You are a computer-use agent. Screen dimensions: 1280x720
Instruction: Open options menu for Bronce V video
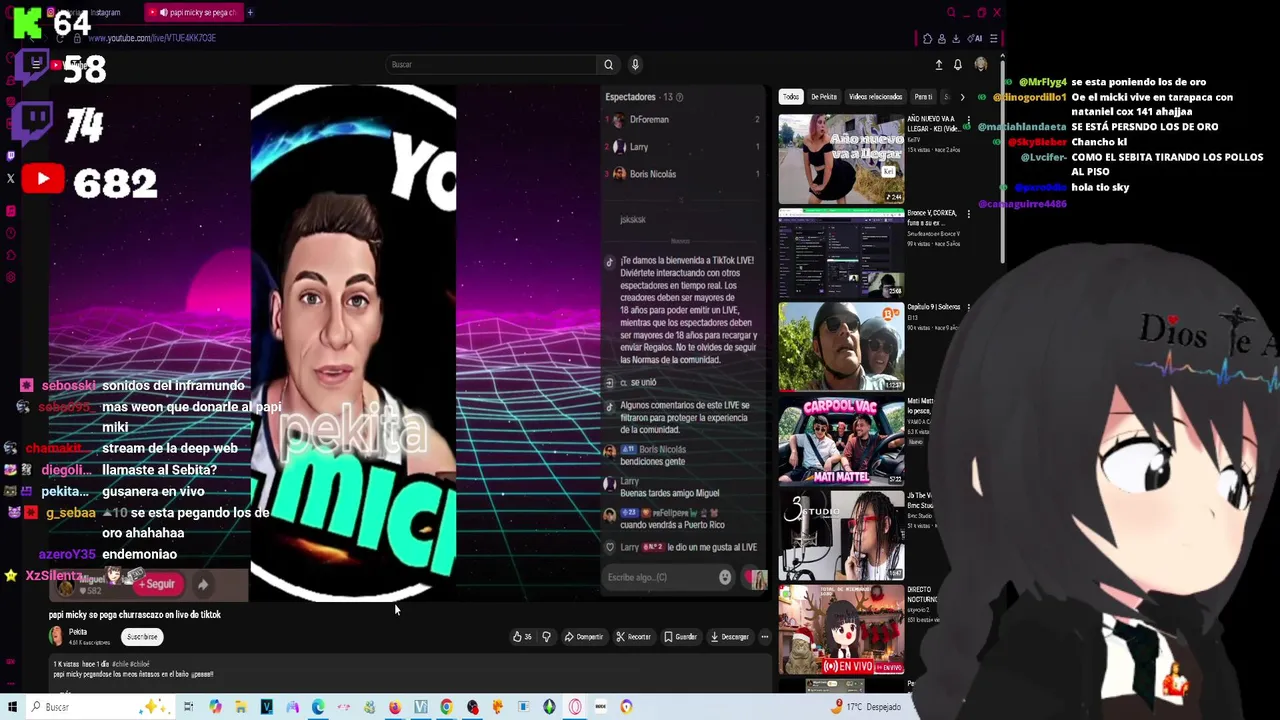(968, 214)
